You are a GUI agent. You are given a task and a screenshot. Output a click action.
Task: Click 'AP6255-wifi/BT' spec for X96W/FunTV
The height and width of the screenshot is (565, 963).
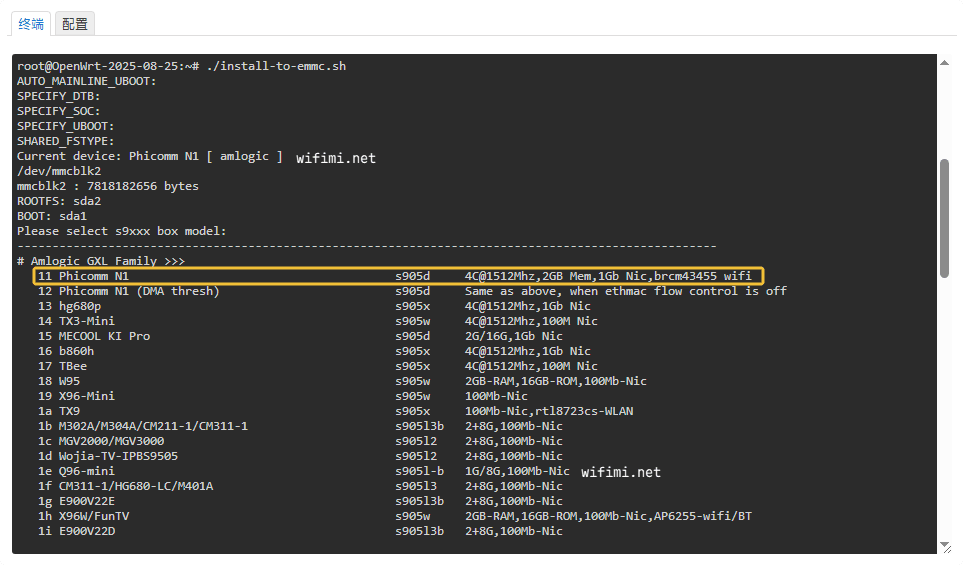(703, 516)
